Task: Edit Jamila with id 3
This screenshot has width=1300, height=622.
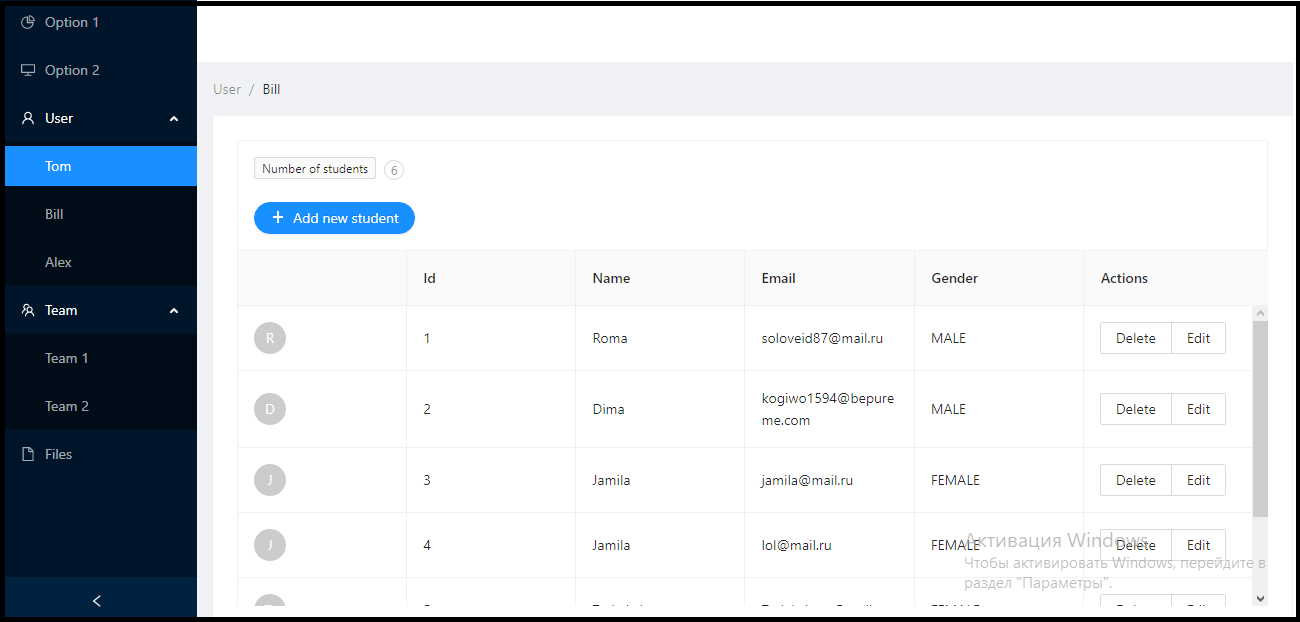Action: pyautogui.click(x=1198, y=479)
